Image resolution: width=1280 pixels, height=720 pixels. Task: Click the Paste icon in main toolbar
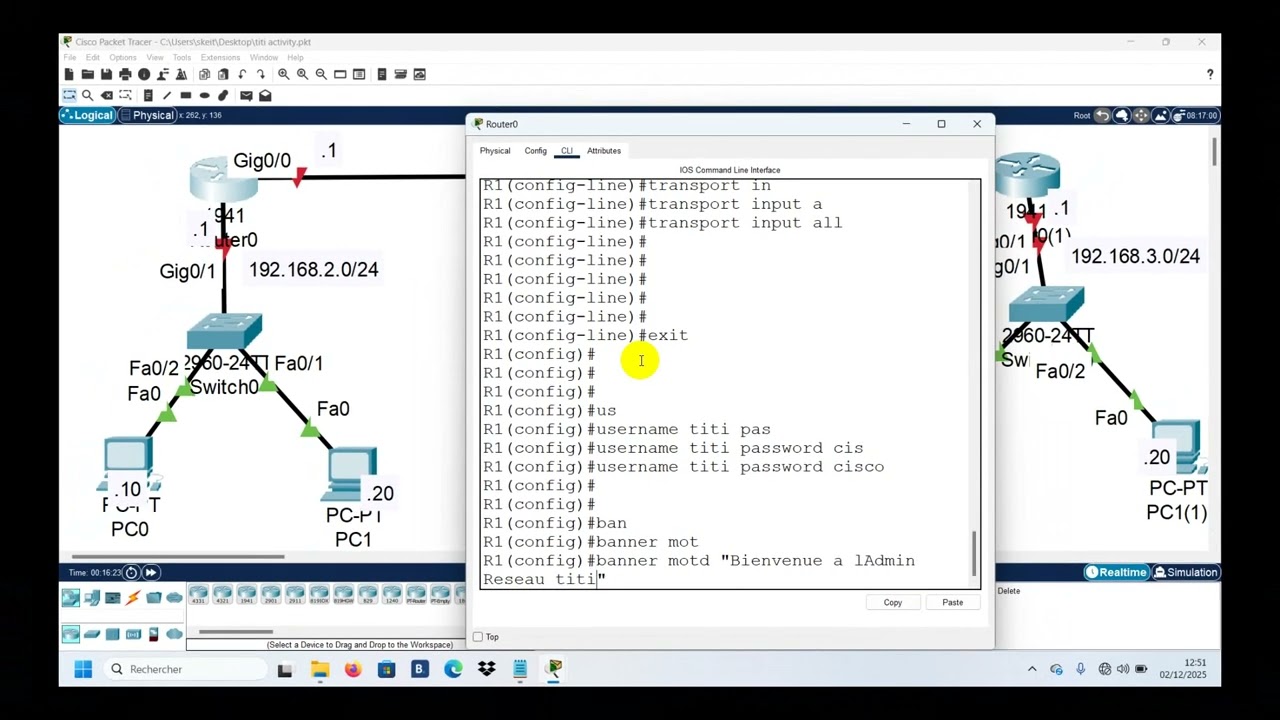click(x=223, y=74)
